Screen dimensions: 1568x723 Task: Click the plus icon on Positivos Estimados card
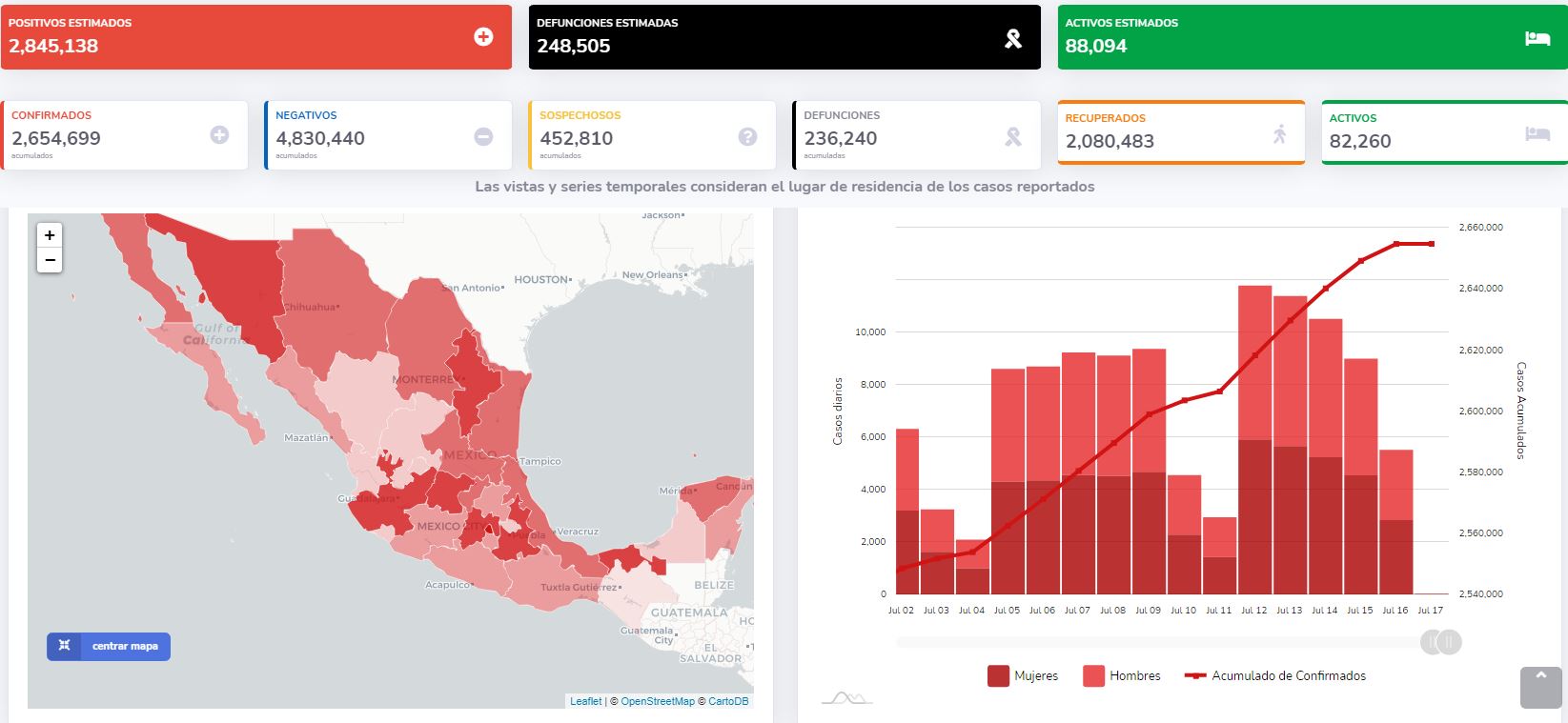pyautogui.click(x=483, y=37)
